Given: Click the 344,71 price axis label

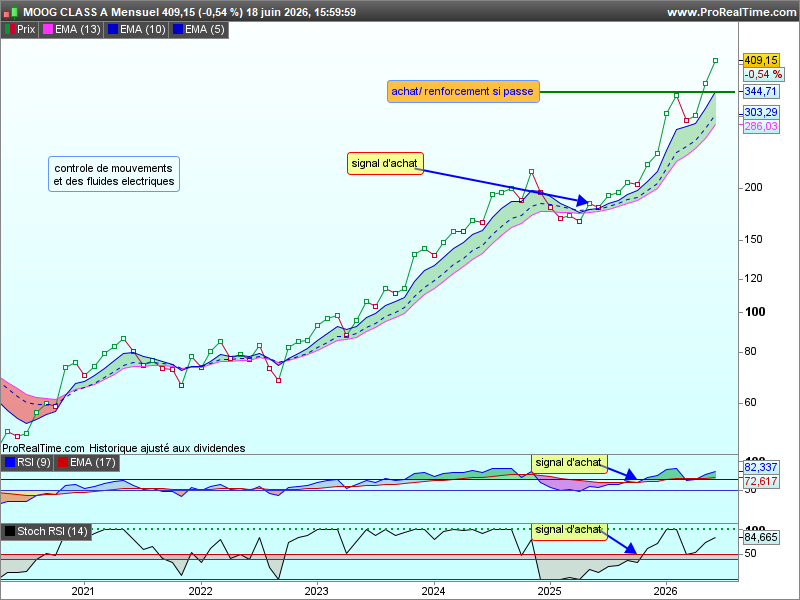Looking at the screenshot, I should 761,92.
